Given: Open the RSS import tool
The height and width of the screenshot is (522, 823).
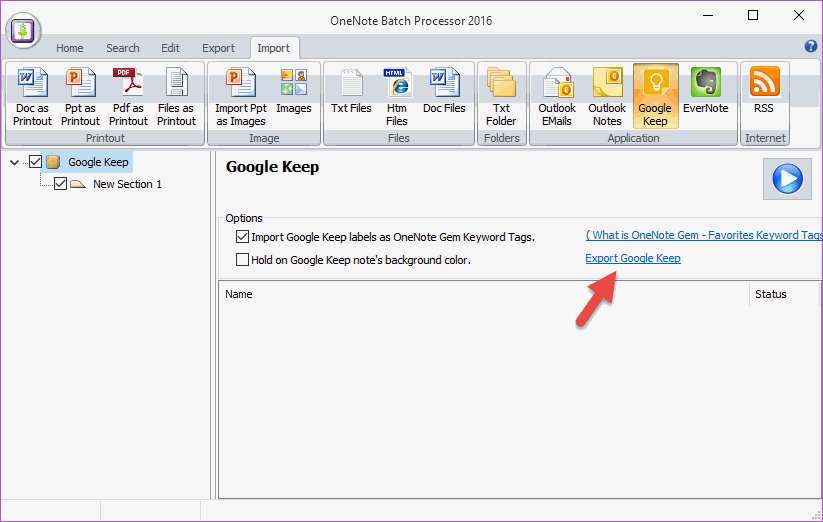Looking at the screenshot, I should pos(764,90).
